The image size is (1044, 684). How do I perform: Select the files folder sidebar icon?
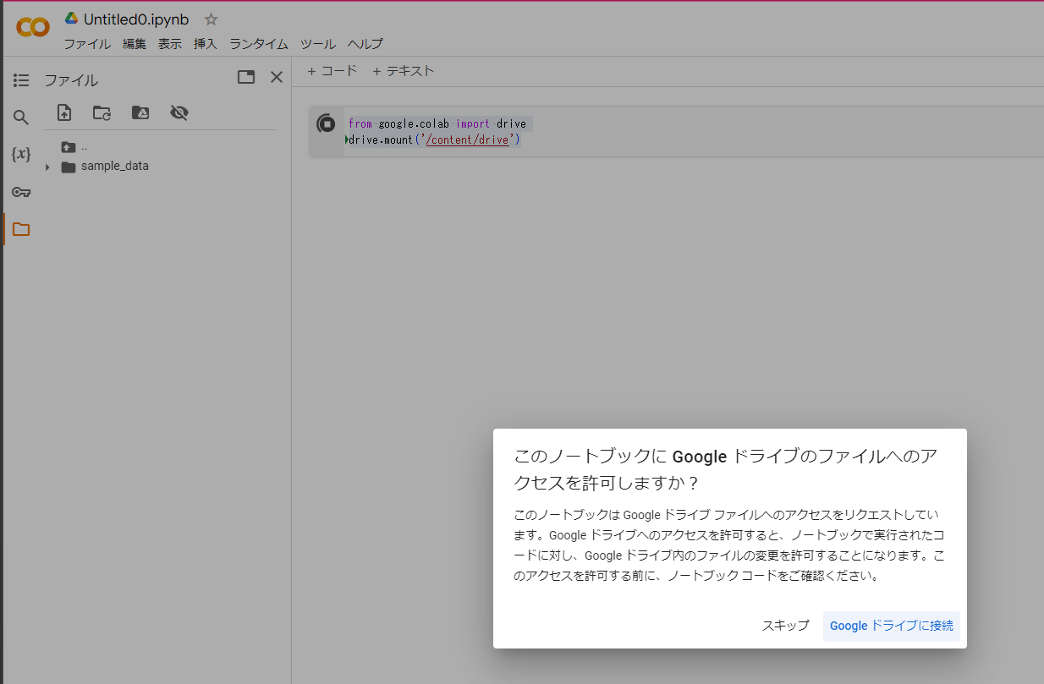pos(21,229)
